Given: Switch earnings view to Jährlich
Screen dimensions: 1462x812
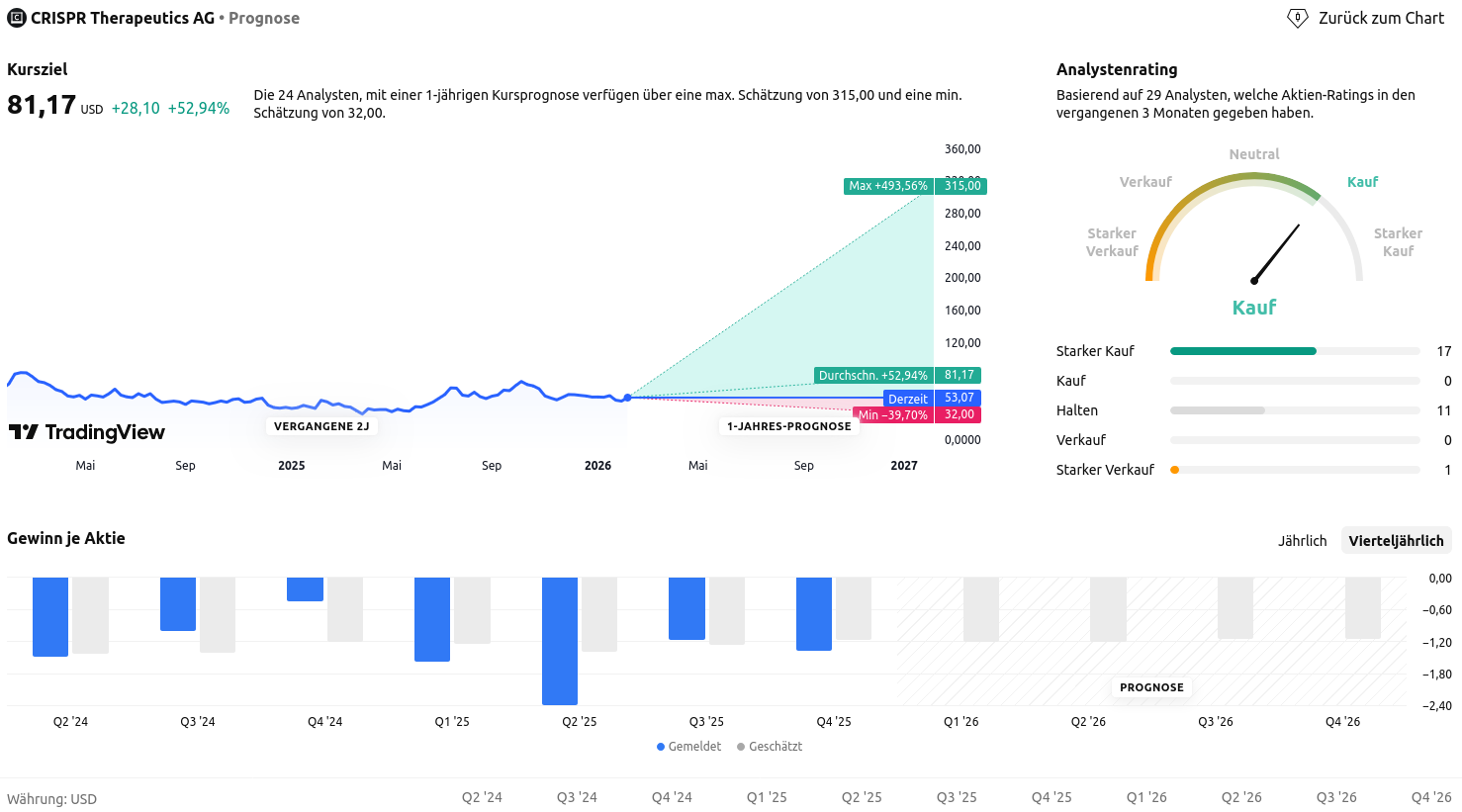Looking at the screenshot, I should point(1302,541).
